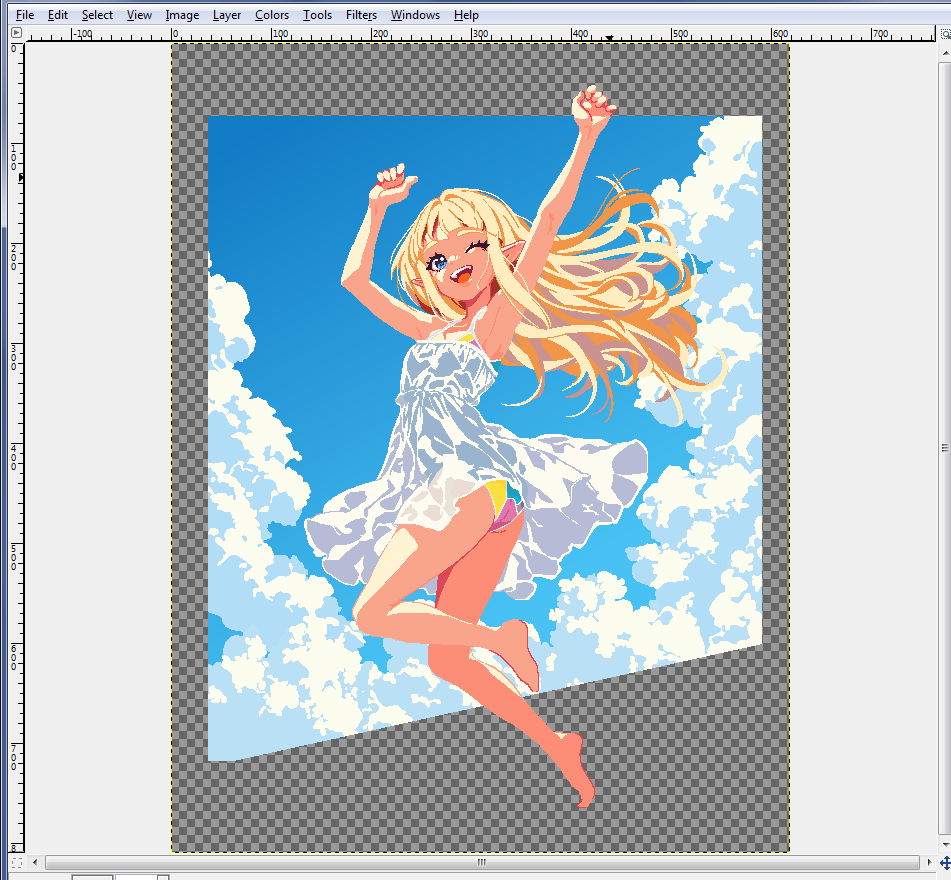Open the navigation preview icon
This screenshot has height=880, width=951.
[x=944, y=862]
